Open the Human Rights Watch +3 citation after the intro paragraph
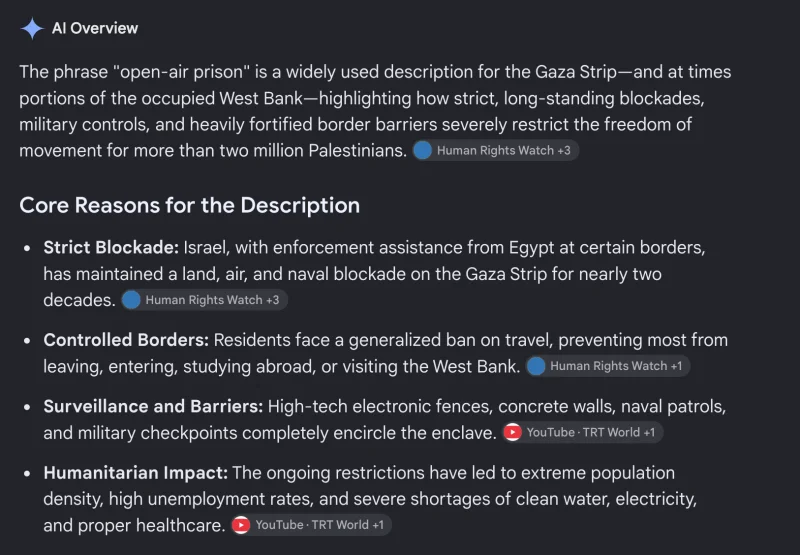Viewport: 800px width, 555px height. click(495, 150)
